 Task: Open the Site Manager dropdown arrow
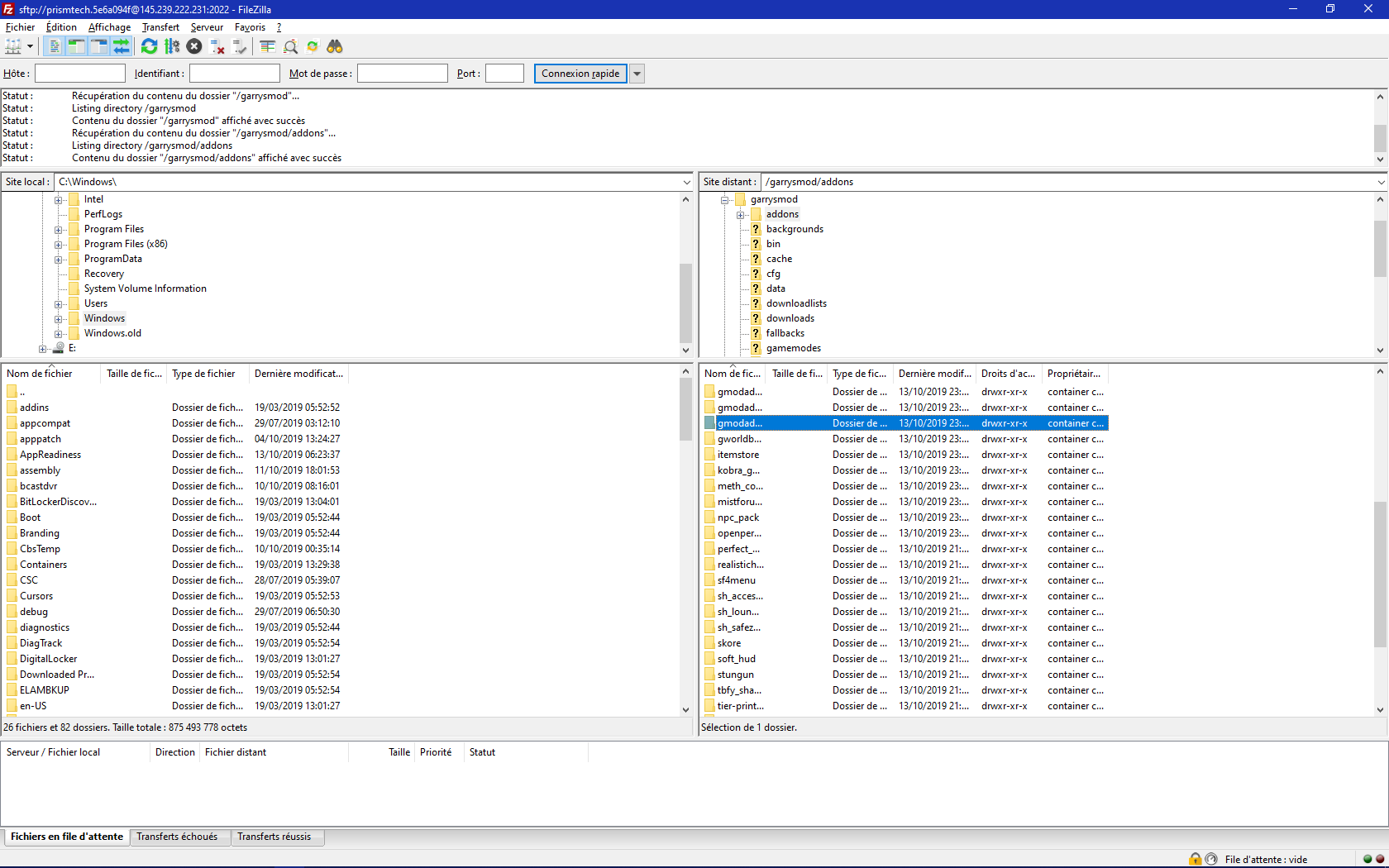pyautogui.click(x=30, y=46)
